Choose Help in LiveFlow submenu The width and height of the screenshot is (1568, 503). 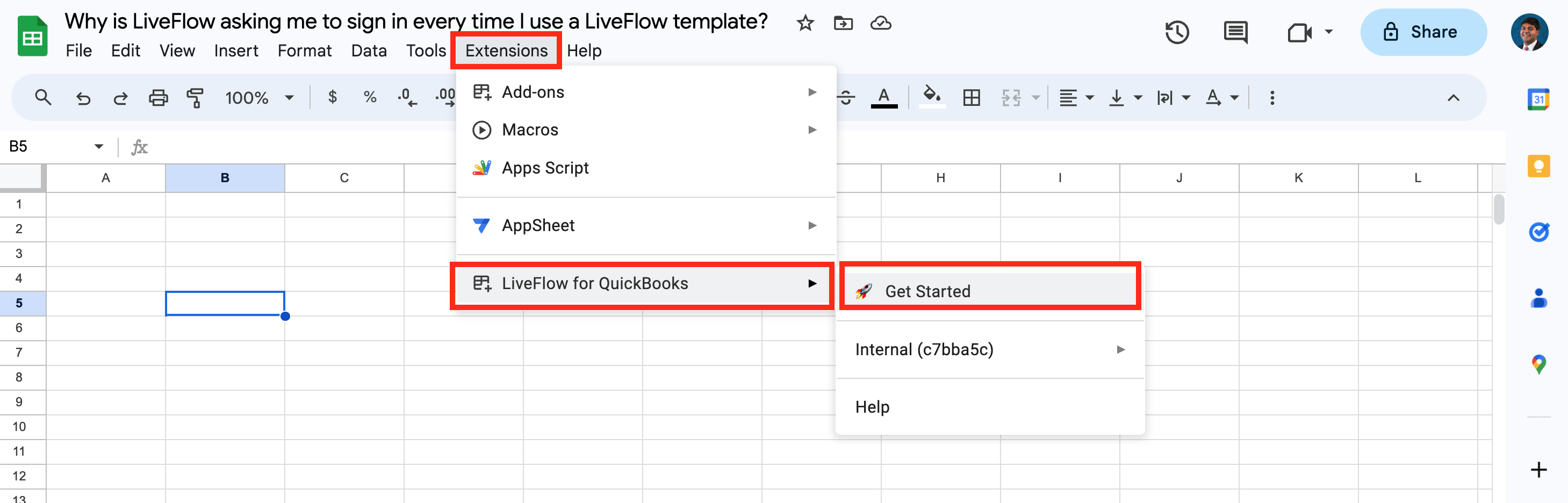click(990, 406)
